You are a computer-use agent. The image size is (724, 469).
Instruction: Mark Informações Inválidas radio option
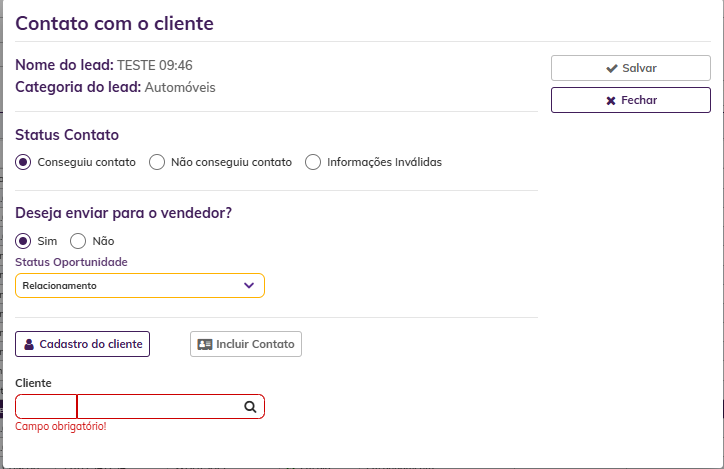(313, 162)
